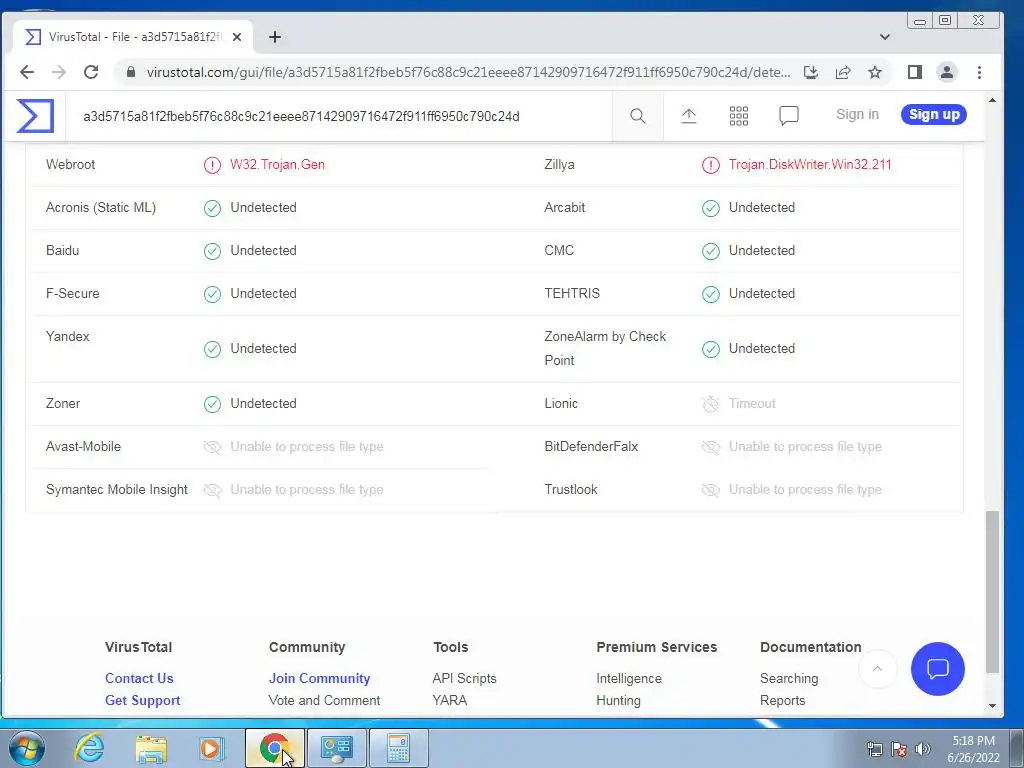Click the Yandex engine name
Screen dimensions: 1024x768
tap(68, 336)
